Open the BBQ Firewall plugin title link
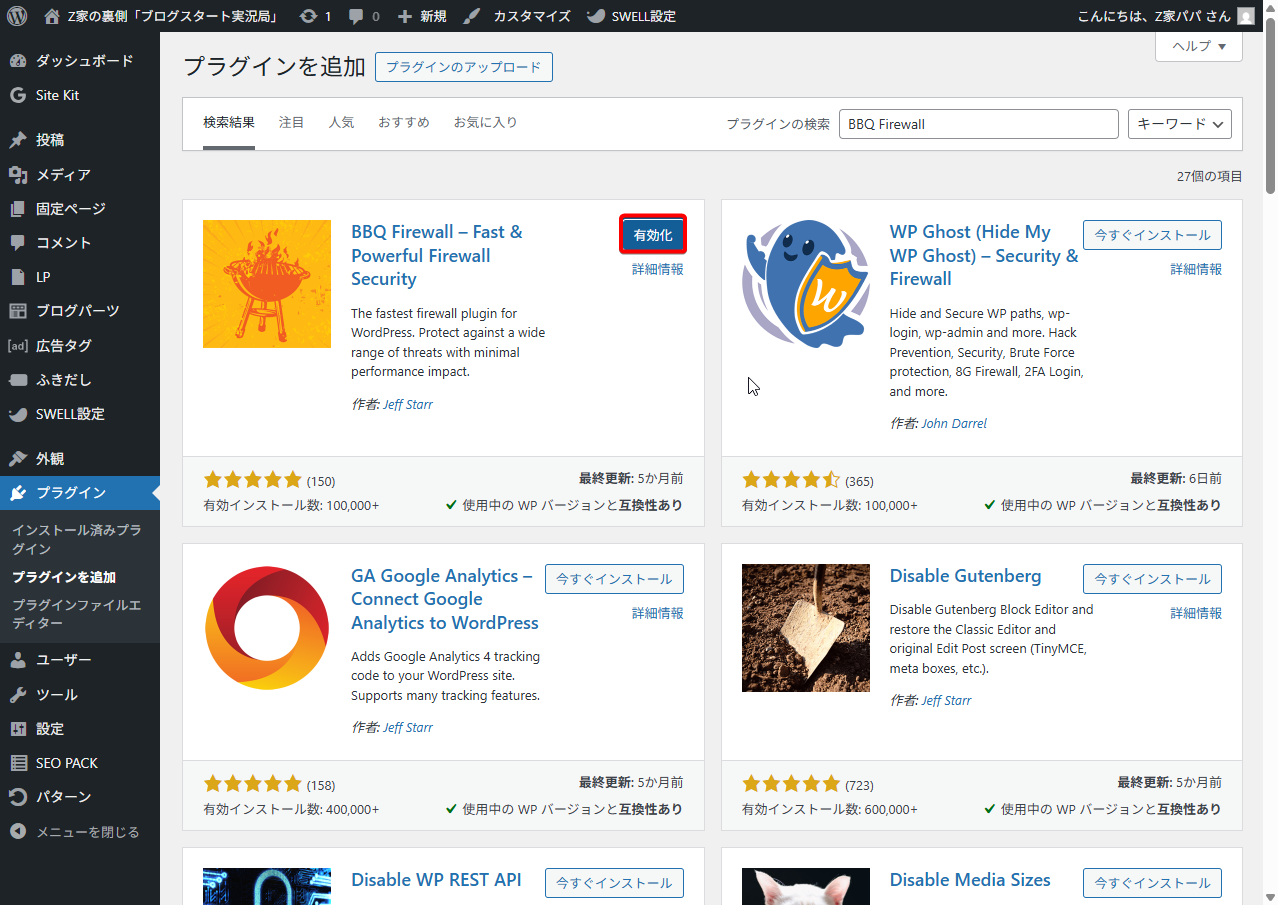Screen dimensions: 1278x905 [437, 255]
